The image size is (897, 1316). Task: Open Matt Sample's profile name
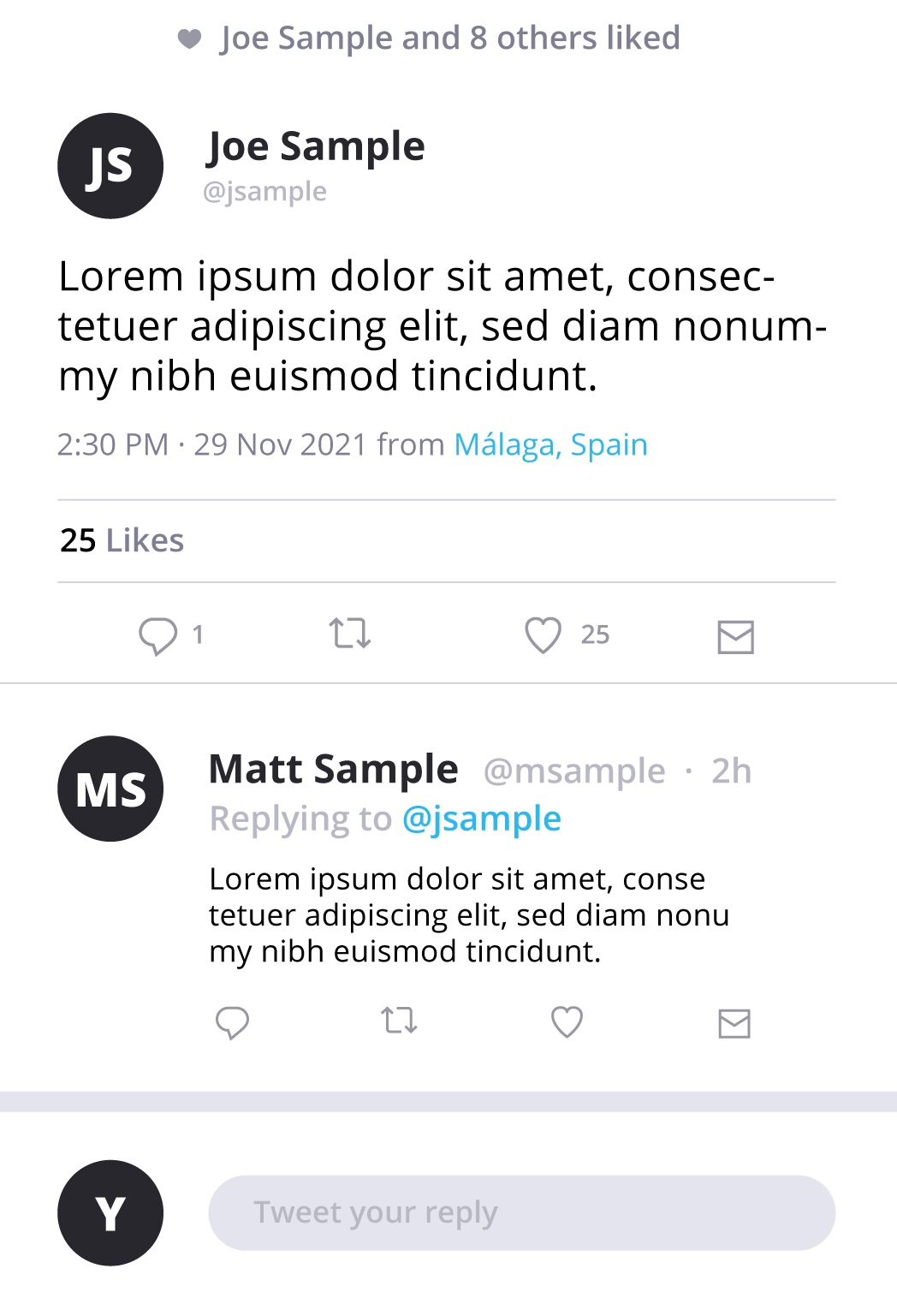click(334, 770)
